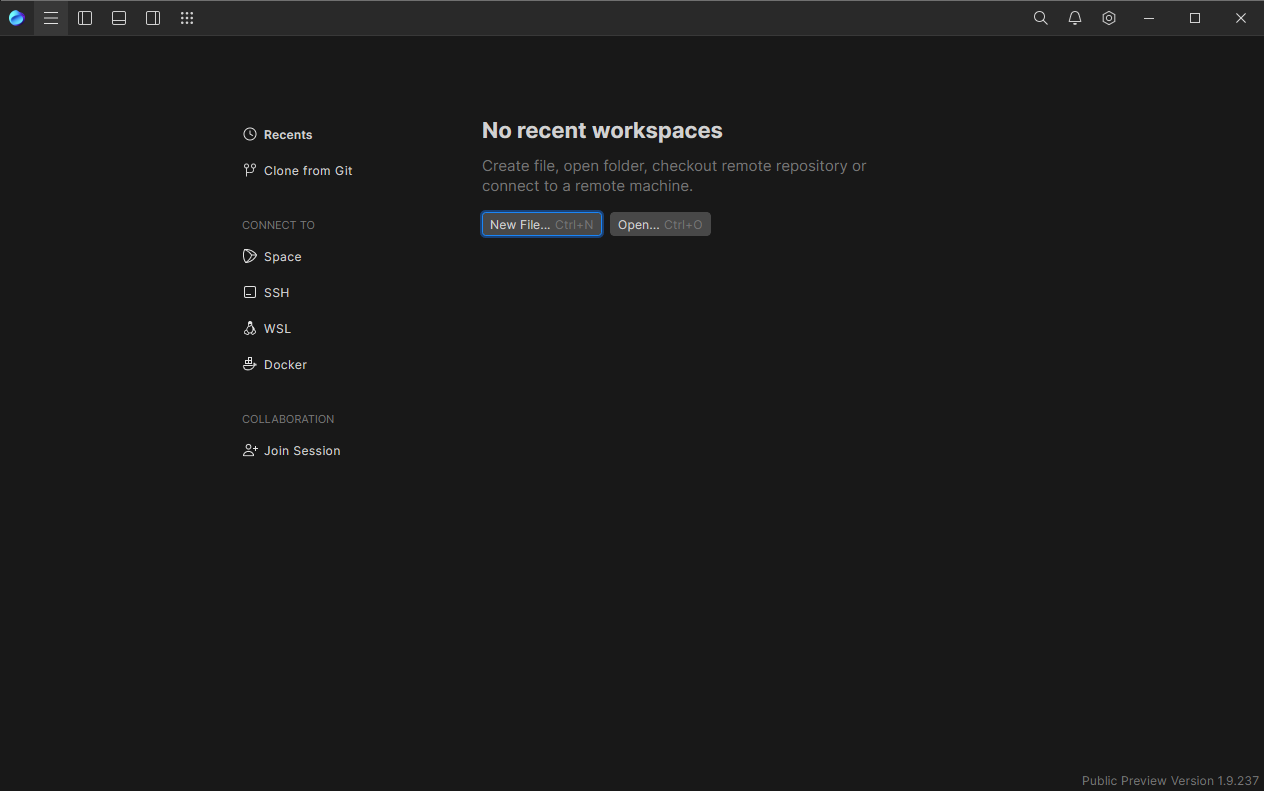Connect to Docker
This screenshot has height=791, width=1264.
(275, 365)
